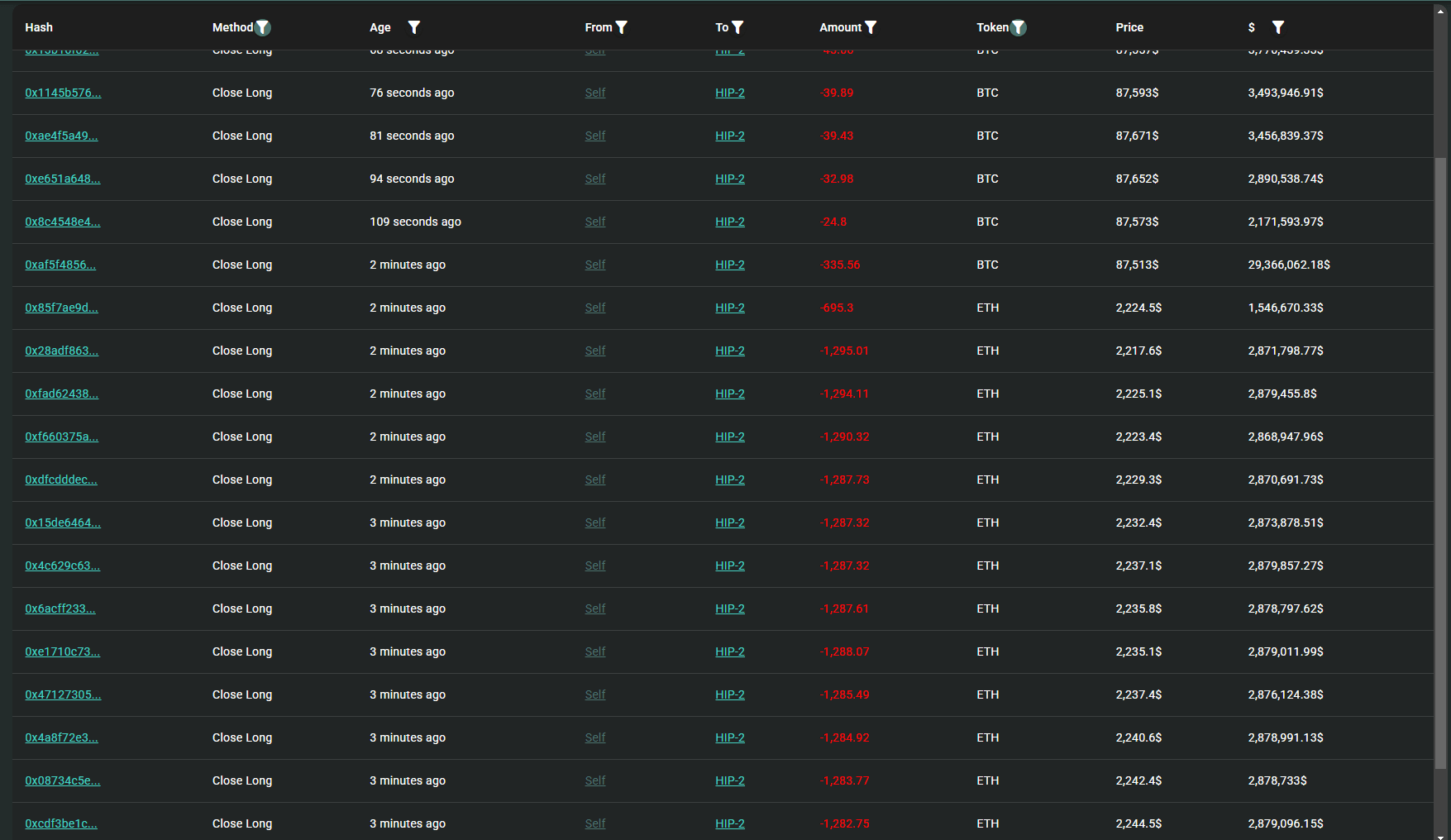The height and width of the screenshot is (840, 1451).
Task: Open transaction hash 0xf660375a...
Action: (61, 437)
